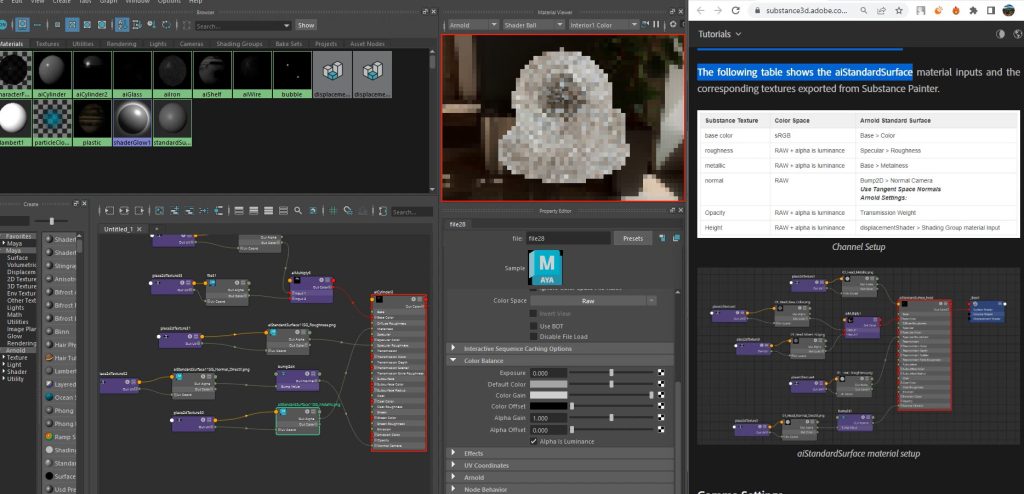Adjust the Exposure slider
This screenshot has width=1024, height=494.
[x=611, y=372]
